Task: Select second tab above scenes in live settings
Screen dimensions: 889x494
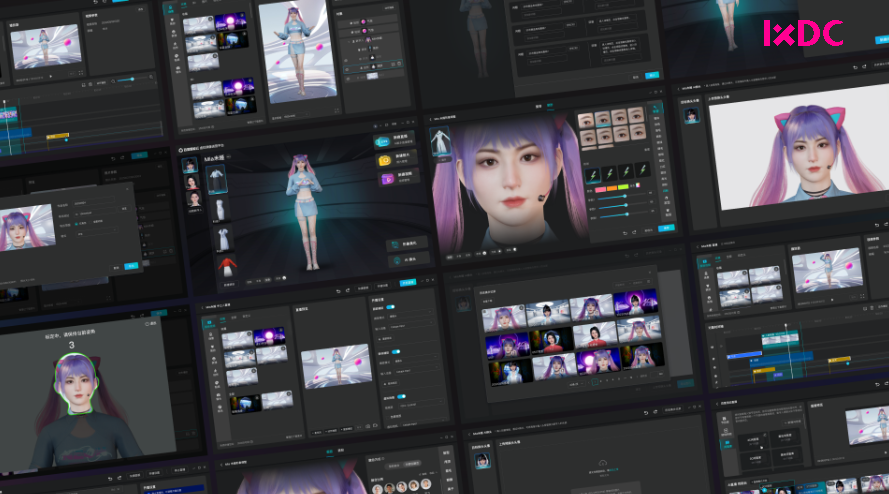Action: [x=234, y=318]
